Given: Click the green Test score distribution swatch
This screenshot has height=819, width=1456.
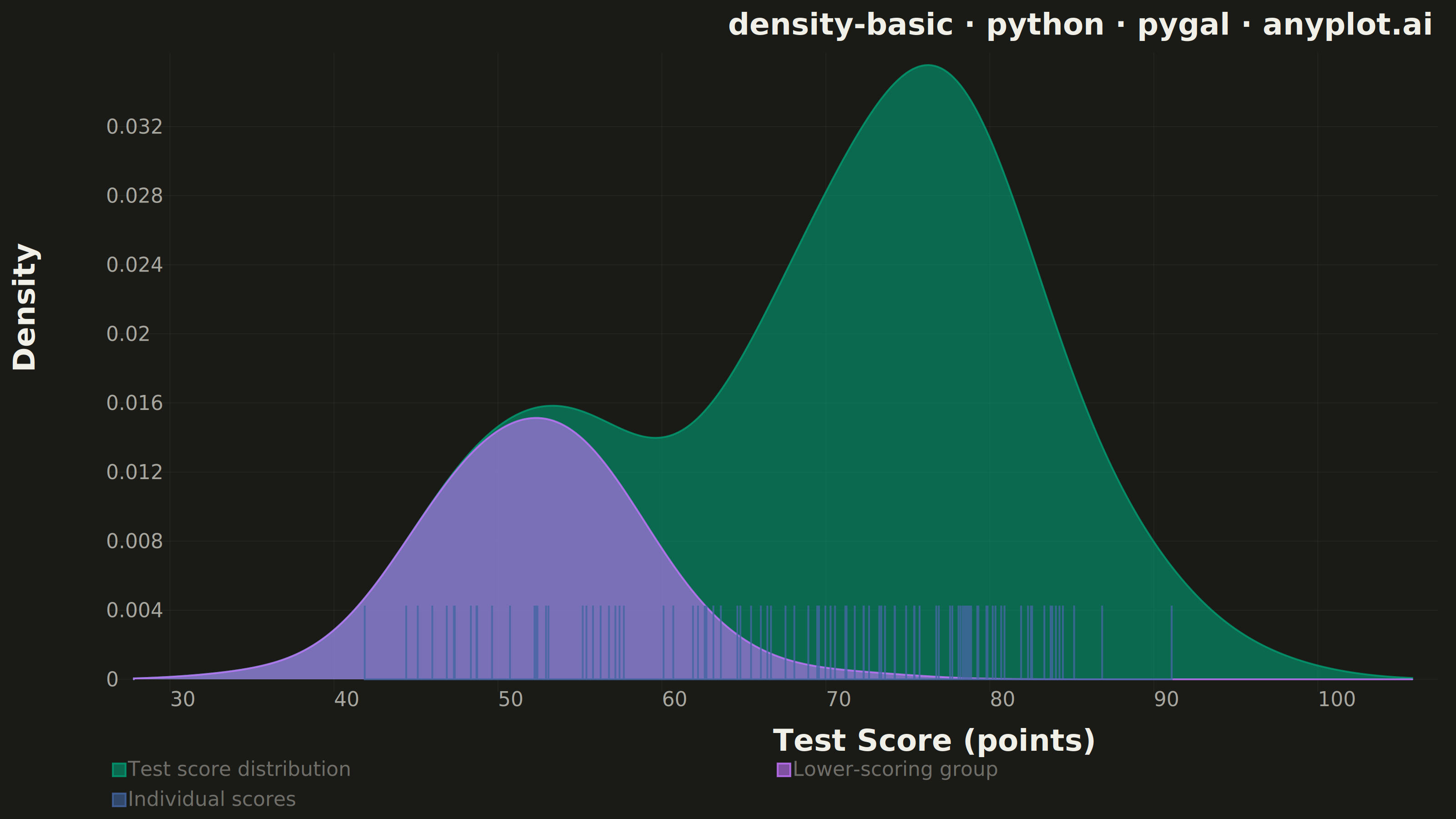Looking at the screenshot, I should tap(119, 770).
